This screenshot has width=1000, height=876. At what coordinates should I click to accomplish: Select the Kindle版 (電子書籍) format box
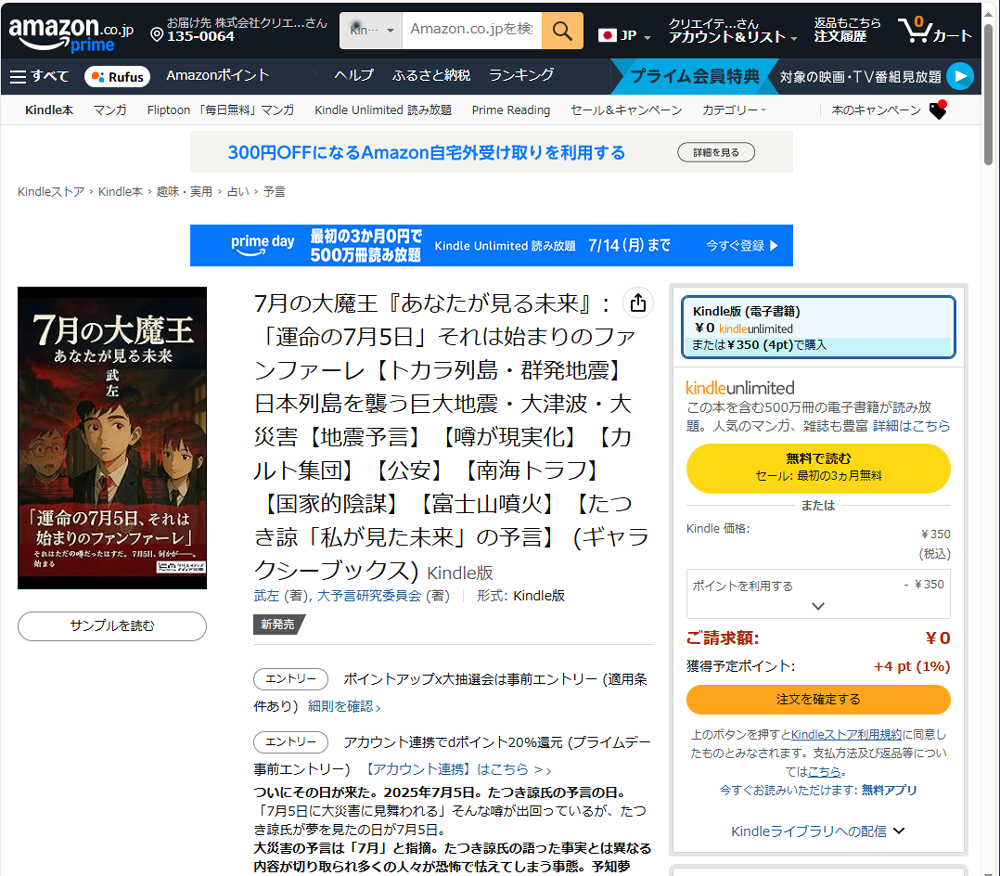pos(818,327)
